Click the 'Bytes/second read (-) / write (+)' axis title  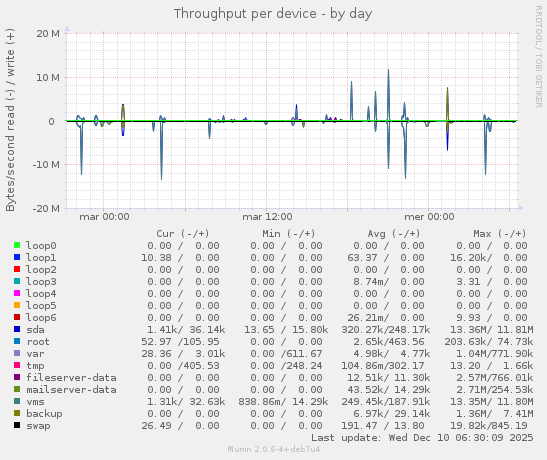10,120
